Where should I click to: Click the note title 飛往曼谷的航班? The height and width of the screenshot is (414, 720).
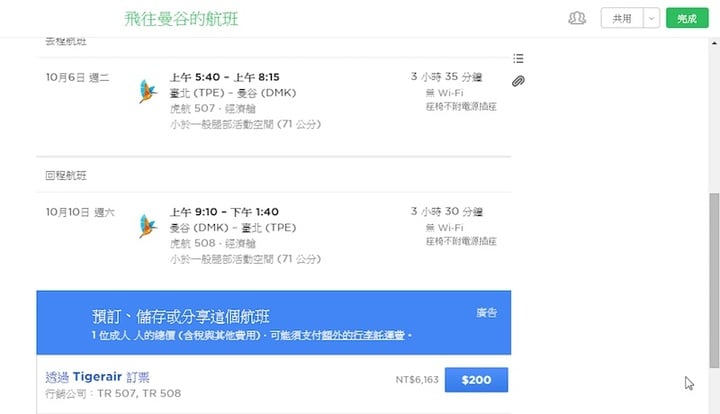tap(182, 19)
